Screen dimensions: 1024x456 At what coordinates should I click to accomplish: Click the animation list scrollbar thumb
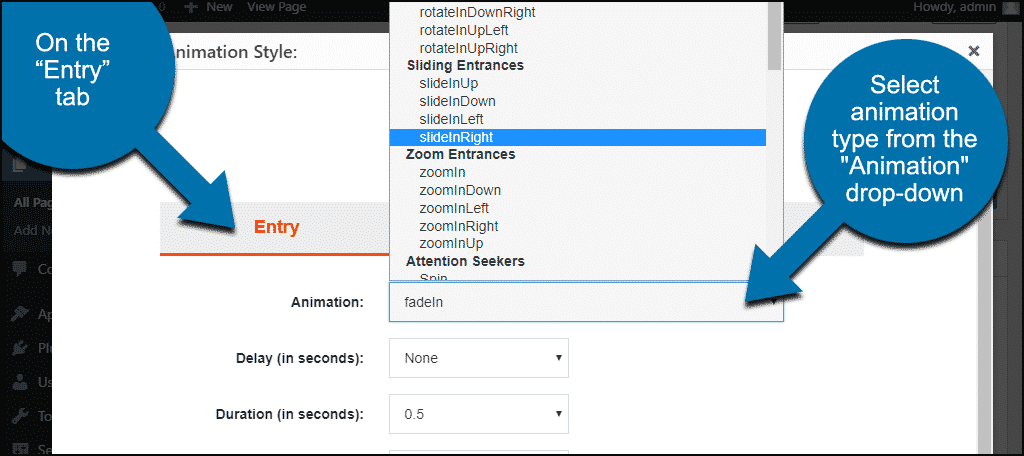coord(775,35)
